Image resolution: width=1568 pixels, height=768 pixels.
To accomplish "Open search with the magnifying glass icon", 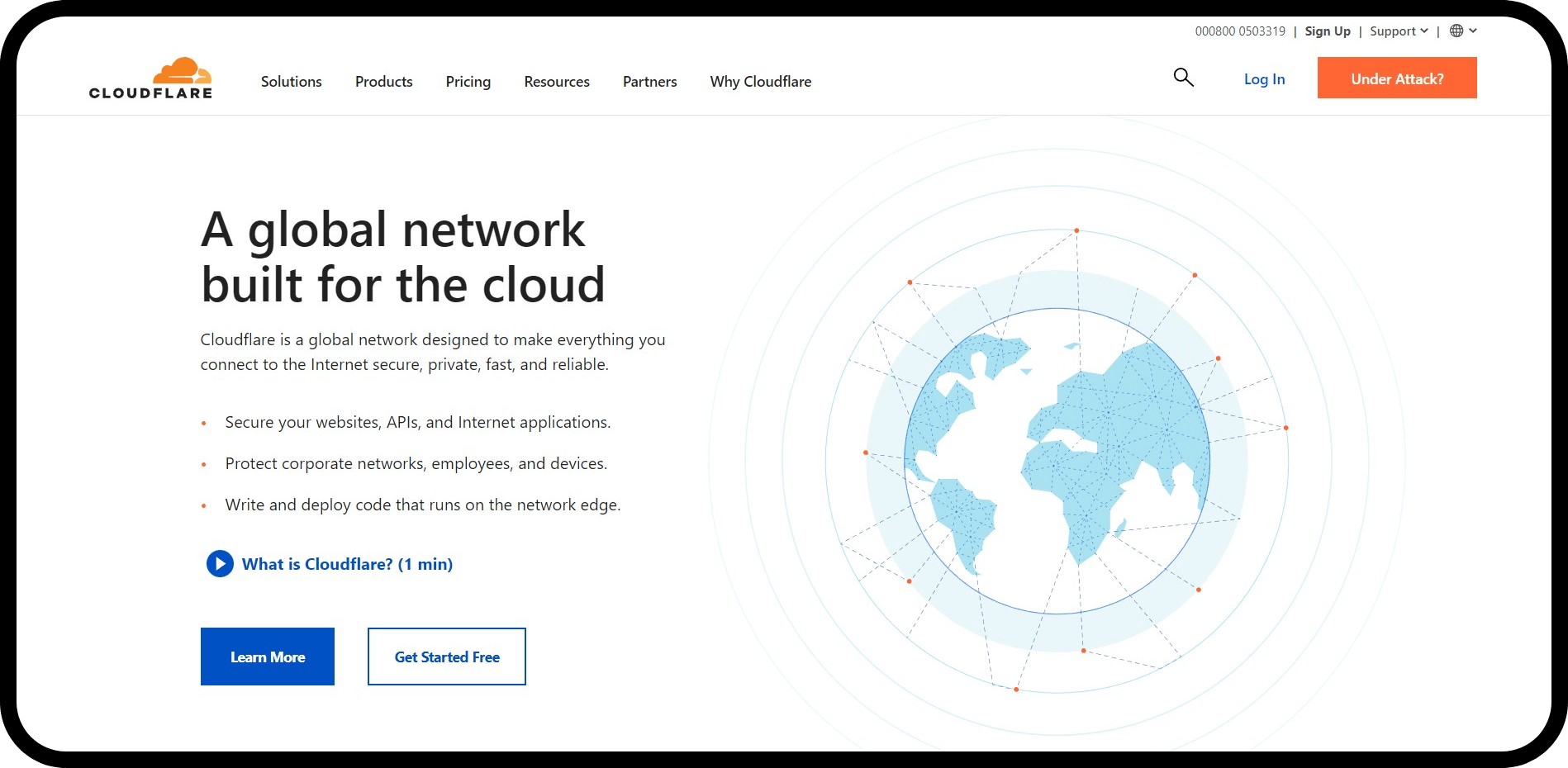I will pos(1183,78).
